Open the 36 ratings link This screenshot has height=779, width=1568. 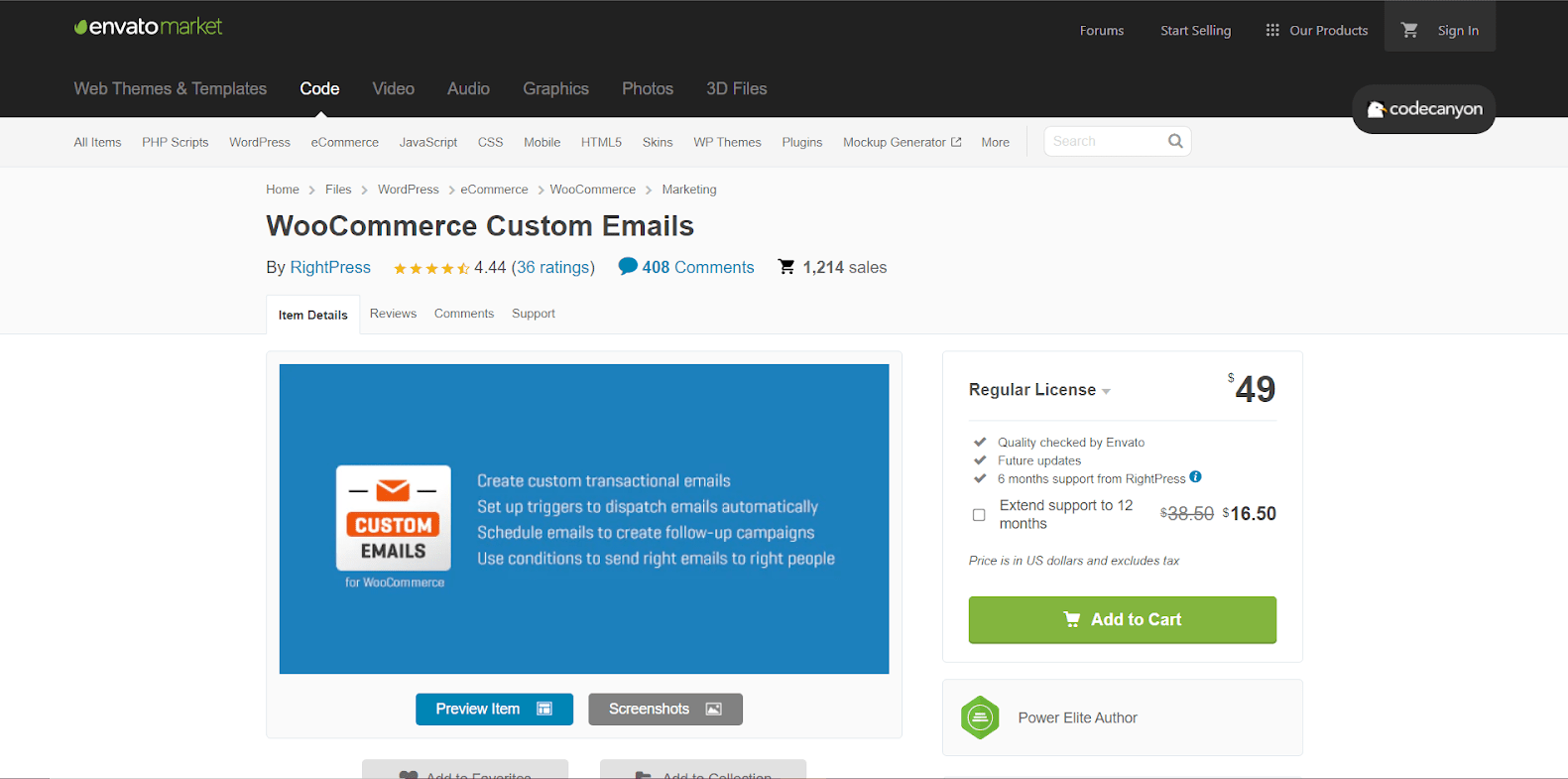[552, 267]
